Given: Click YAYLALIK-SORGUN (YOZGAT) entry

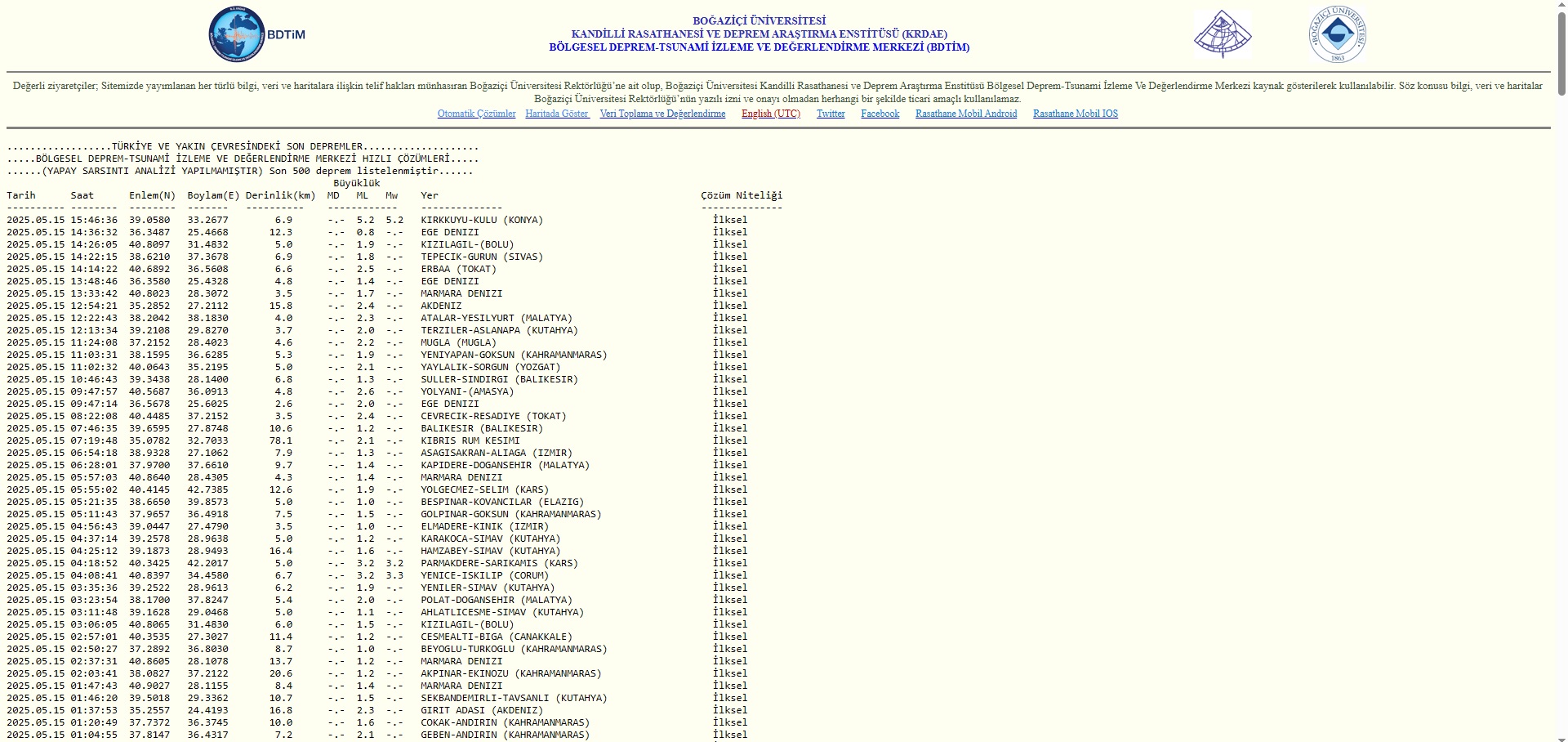Looking at the screenshot, I should [491, 367].
